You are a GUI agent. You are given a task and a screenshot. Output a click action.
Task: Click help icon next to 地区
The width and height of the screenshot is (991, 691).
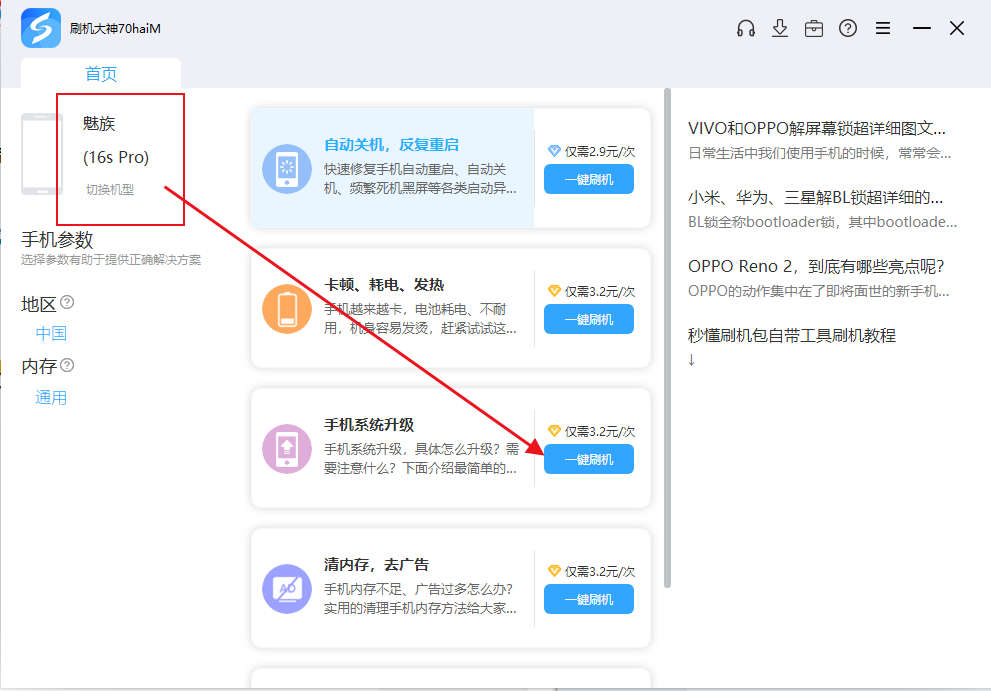(67, 303)
